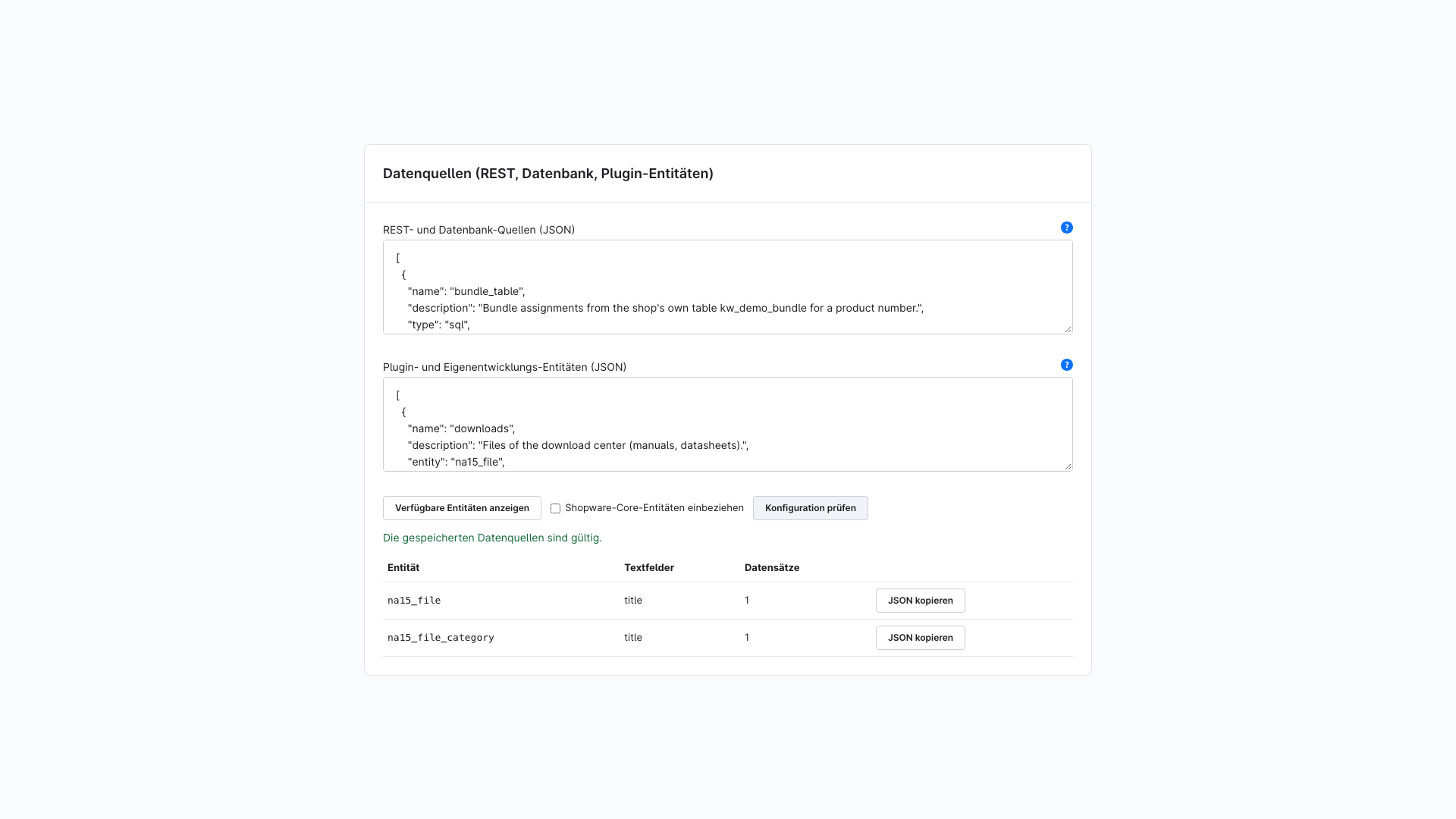1456x819 pixels.
Task: Click label 'Plugin- und Eigenentwicklungs-Entitäten (JSON)'
Action: (x=504, y=367)
